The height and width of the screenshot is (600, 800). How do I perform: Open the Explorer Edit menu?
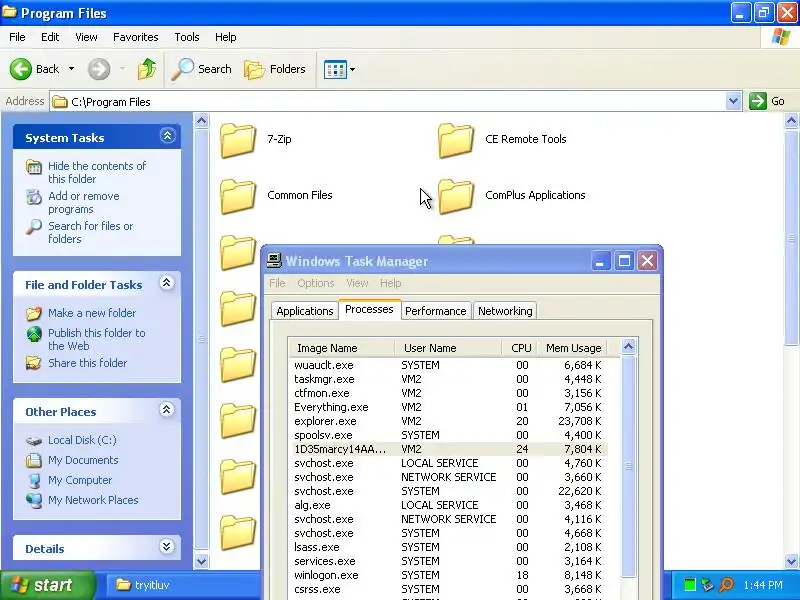(x=50, y=37)
